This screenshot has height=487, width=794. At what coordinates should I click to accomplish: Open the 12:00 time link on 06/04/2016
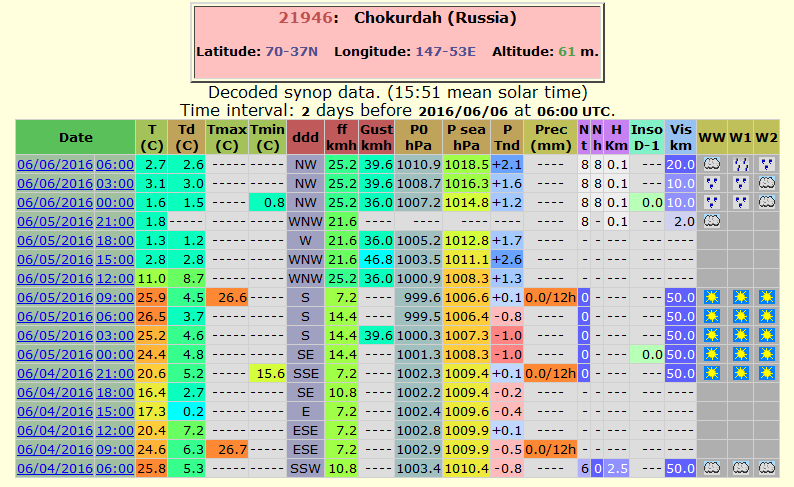(115, 430)
